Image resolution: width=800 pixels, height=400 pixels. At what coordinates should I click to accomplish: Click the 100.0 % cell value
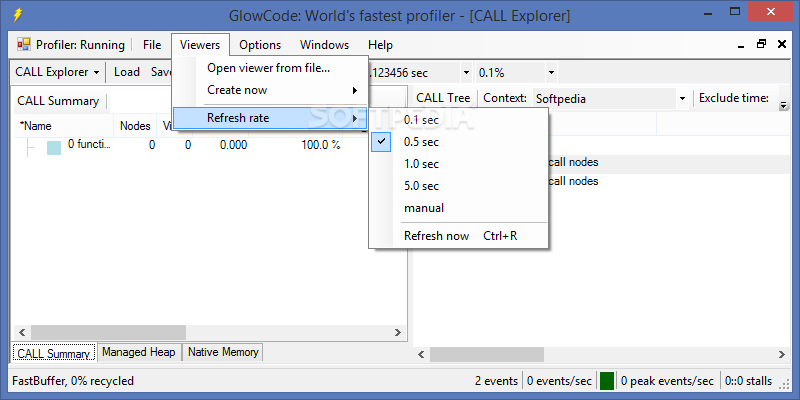320,145
